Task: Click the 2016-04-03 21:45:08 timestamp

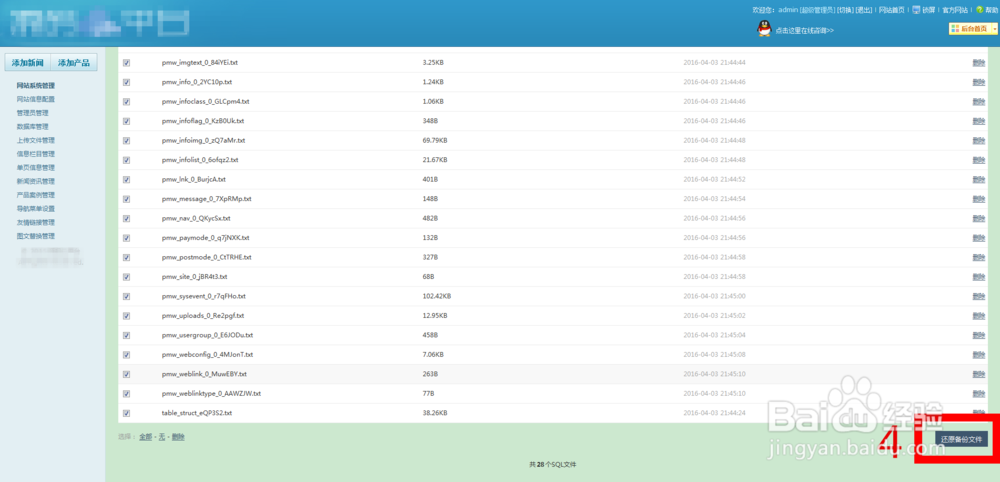Action: click(714, 354)
